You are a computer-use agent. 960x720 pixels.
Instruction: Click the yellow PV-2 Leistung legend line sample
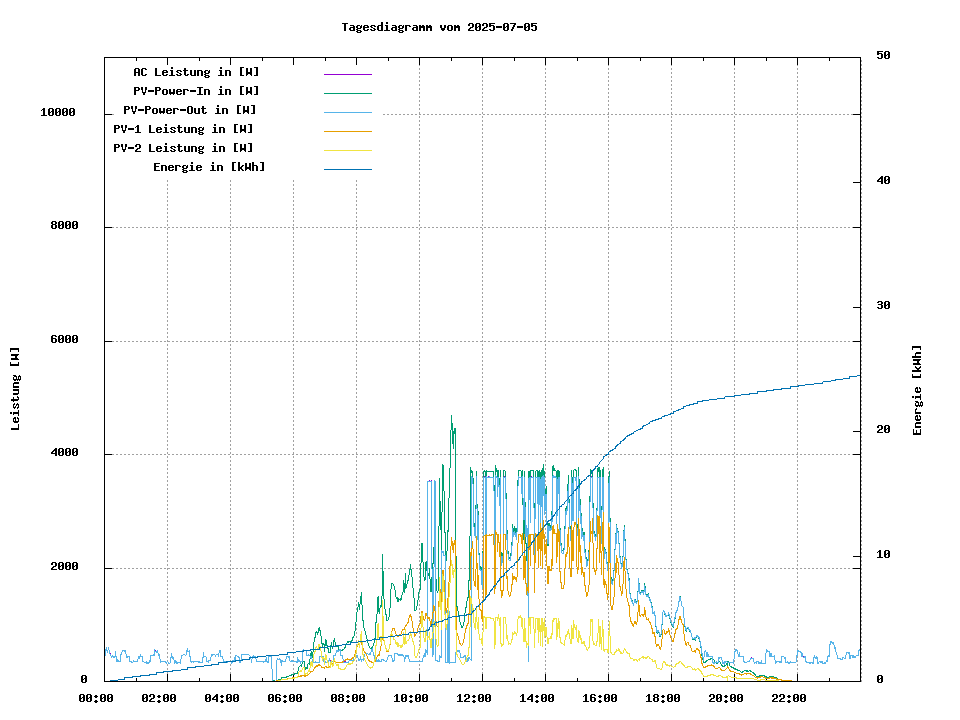point(347,149)
